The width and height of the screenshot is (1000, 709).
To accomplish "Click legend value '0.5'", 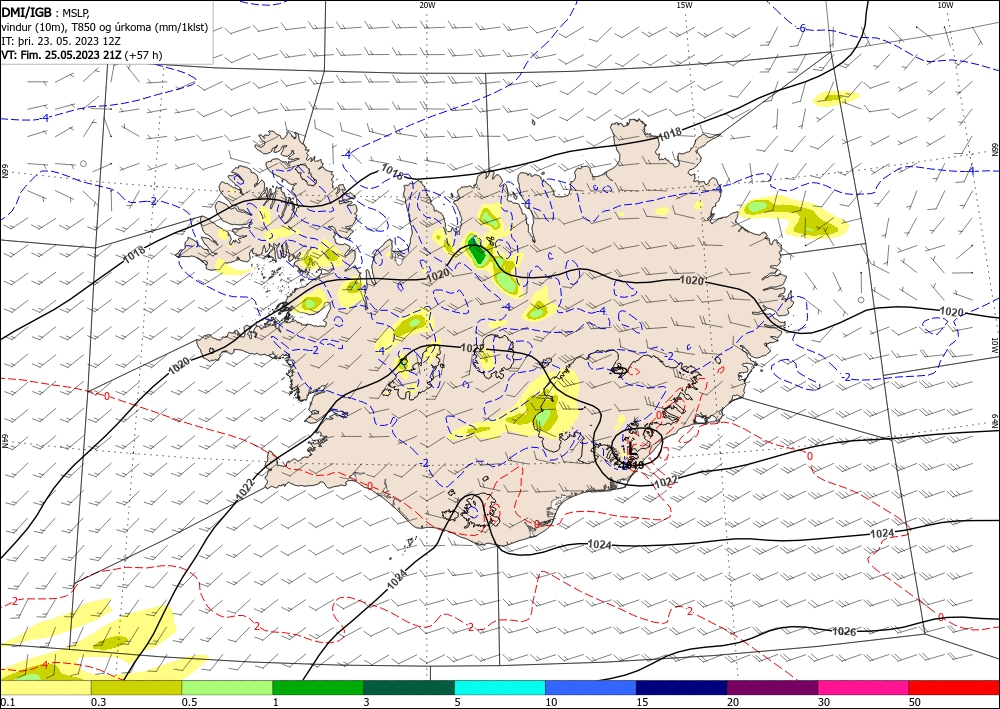I will point(188,702).
